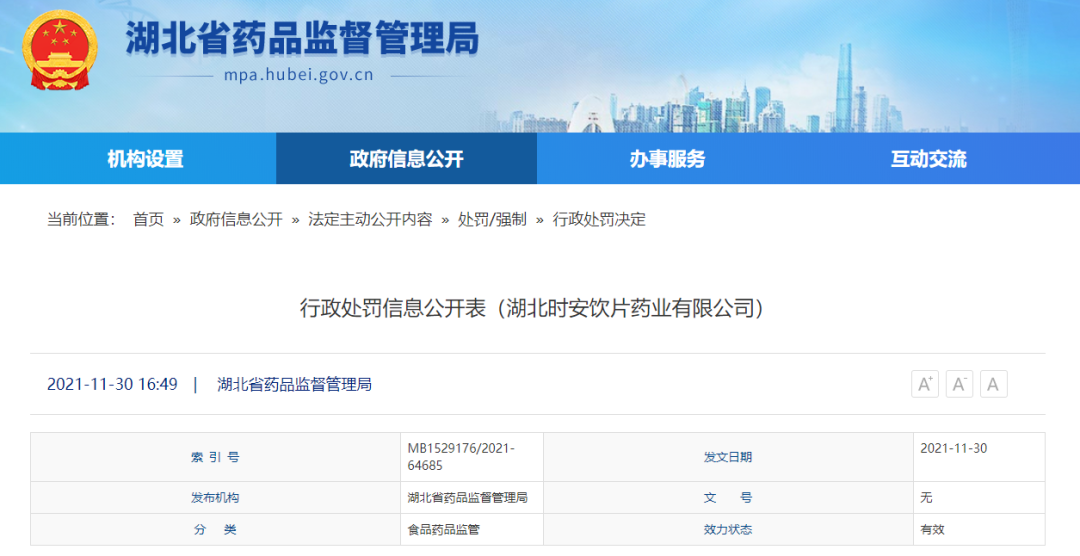The width and height of the screenshot is (1080, 556).
Task: Click the table date value 2021-11-30
Action: [953, 449]
